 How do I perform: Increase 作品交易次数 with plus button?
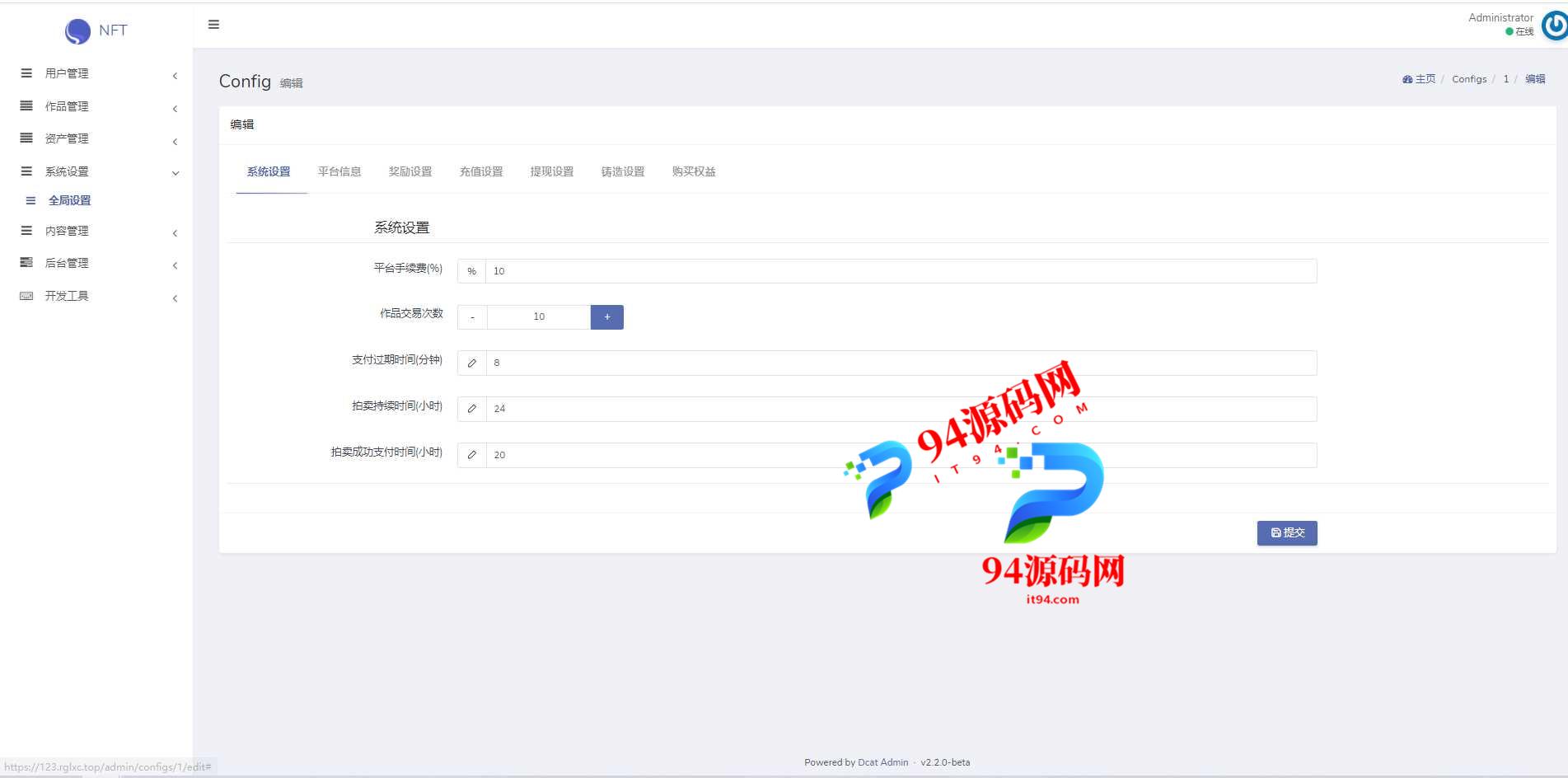tap(607, 317)
